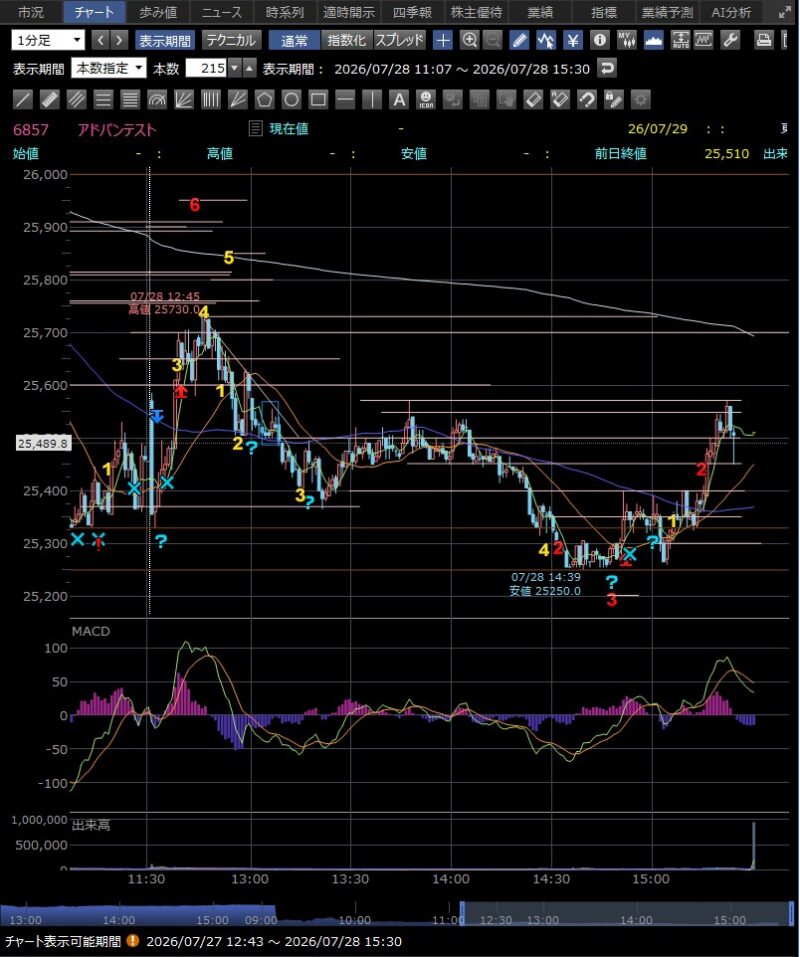Viewport: 800px width, 957px height.
Task: Select the parallel channel lines drawing tool
Action: [x=76, y=99]
